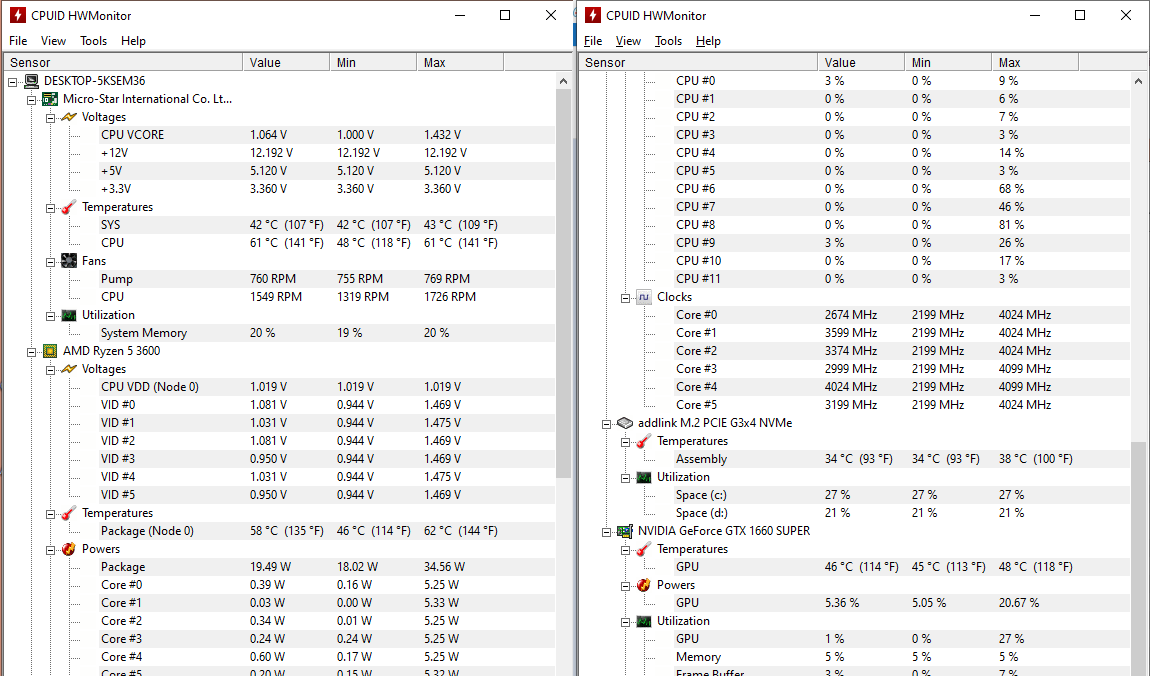The width and height of the screenshot is (1151, 677).
Task: Collapse the Fans section in left window
Action: point(51,262)
